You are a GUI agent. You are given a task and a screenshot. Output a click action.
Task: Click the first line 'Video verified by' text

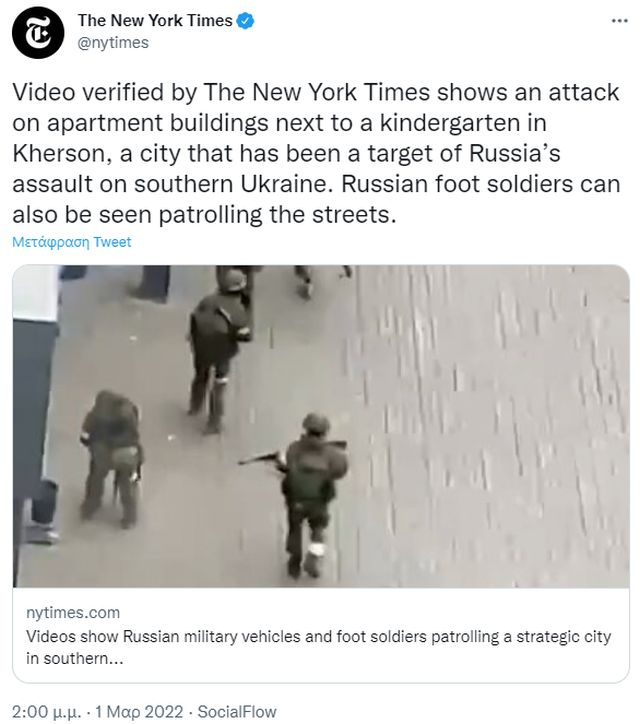[105, 92]
